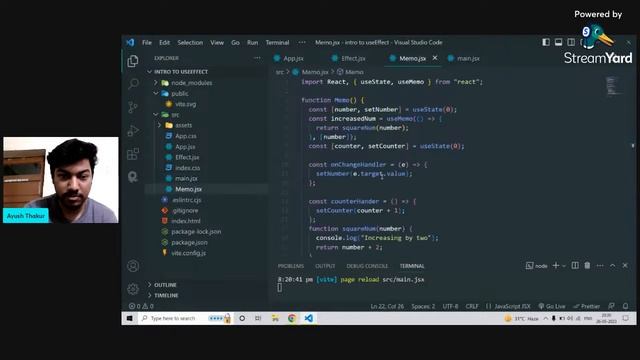The height and width of the screenshot is (360, 640).
Task: Maximize the panel with the chevron up
Action: coord(613,266)
